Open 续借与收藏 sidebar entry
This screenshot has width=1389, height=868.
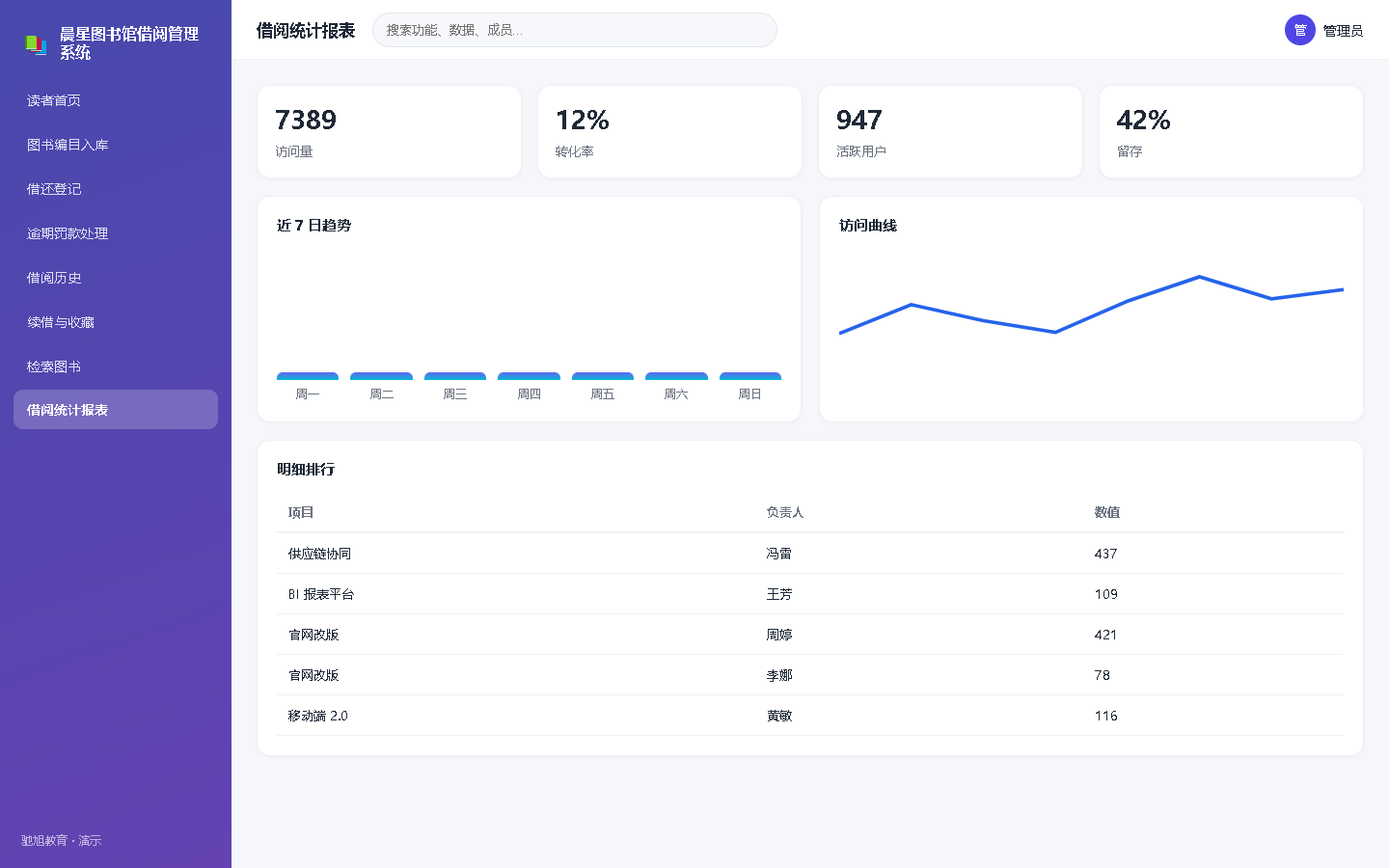pyautogui.click(x=116, y=322)
